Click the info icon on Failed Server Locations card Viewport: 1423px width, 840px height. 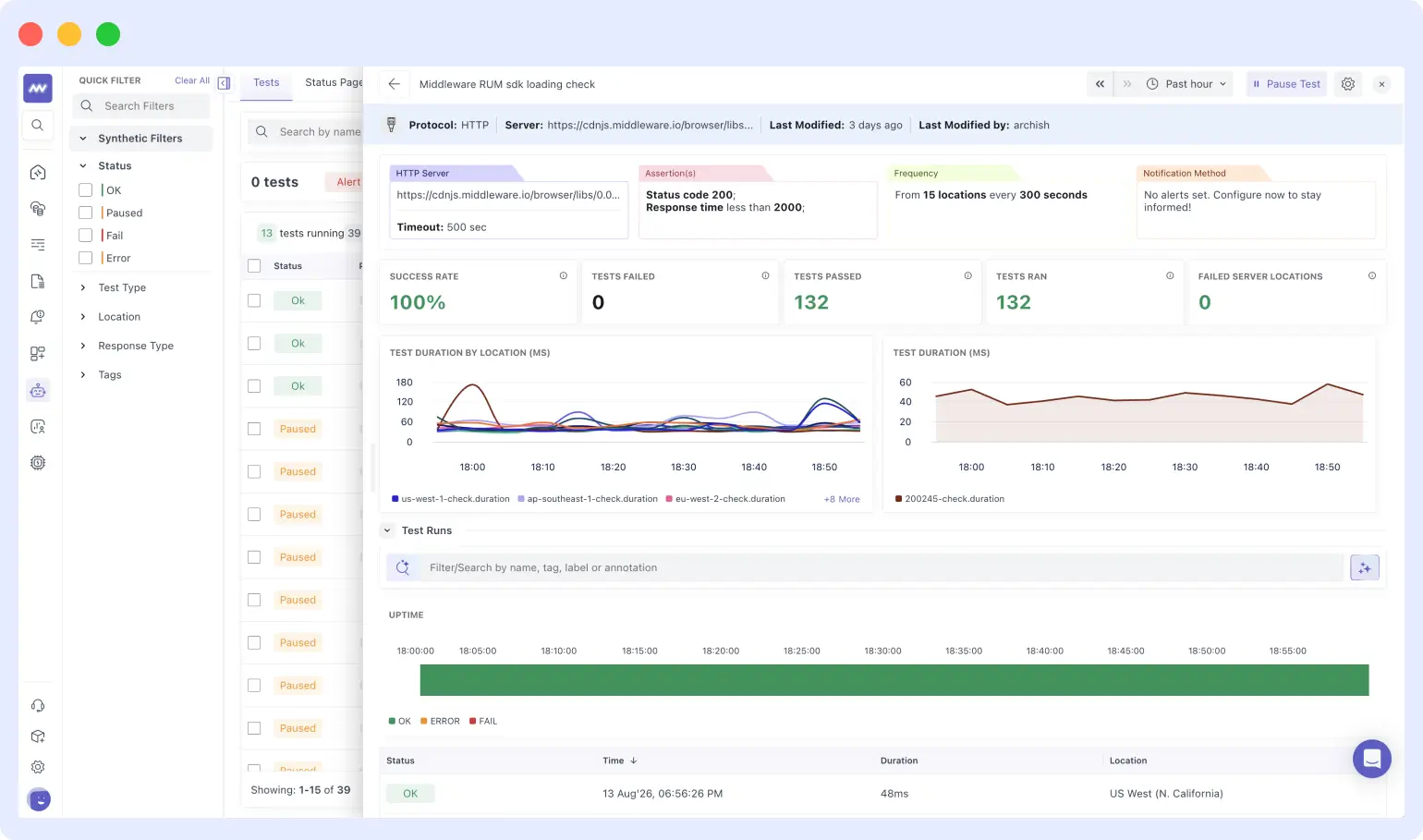coord(1372,276)
